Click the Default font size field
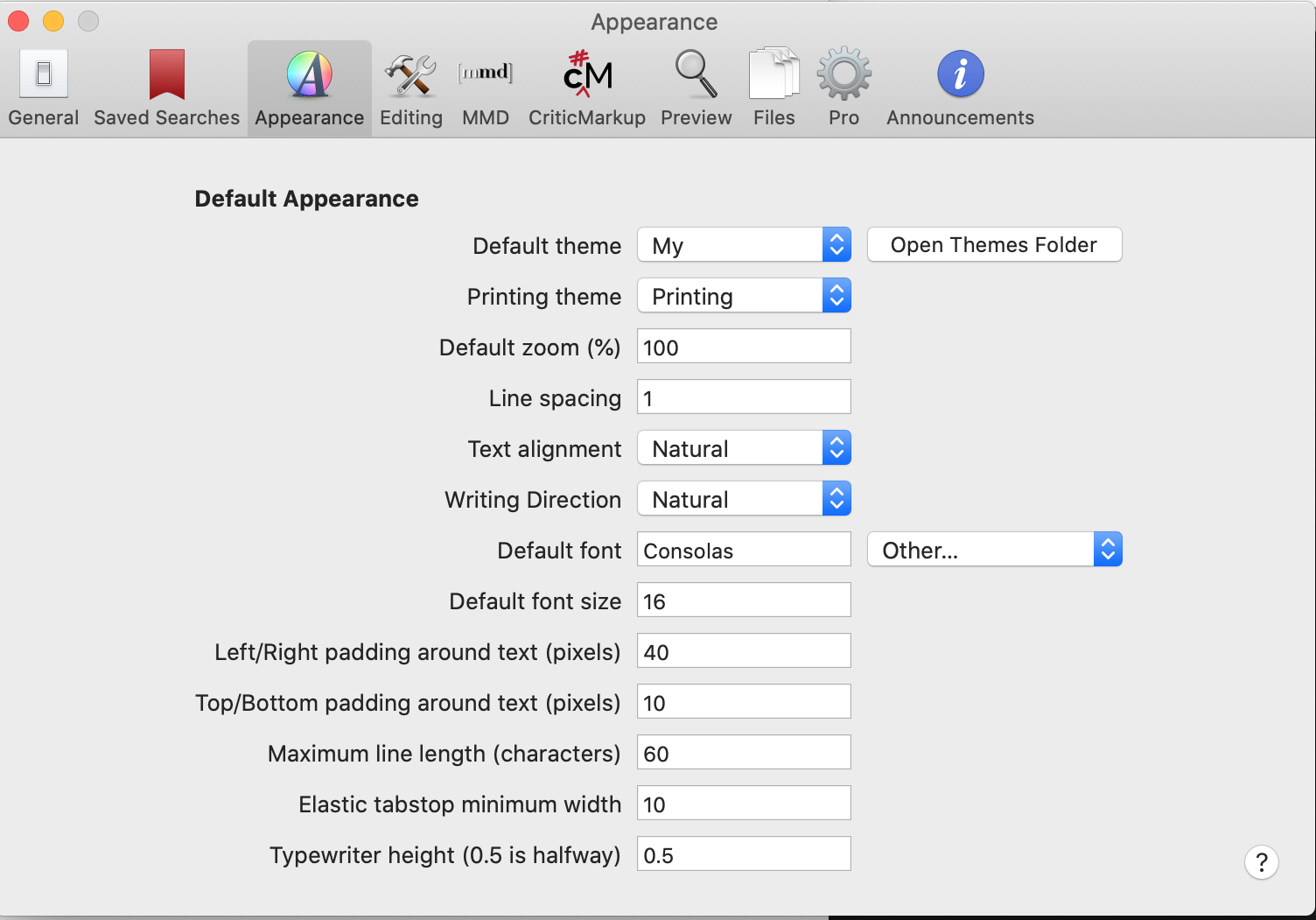 (744, 600)
